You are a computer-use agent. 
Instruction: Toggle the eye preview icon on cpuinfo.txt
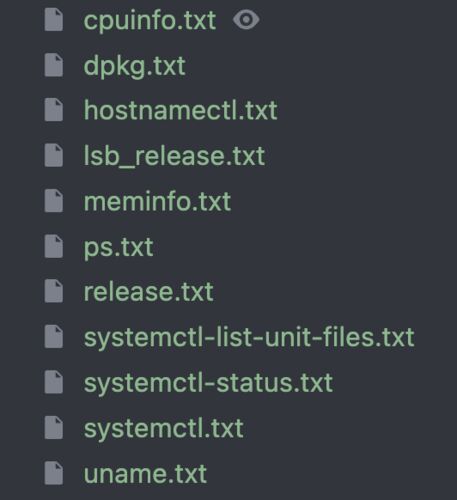pos(246,20)
